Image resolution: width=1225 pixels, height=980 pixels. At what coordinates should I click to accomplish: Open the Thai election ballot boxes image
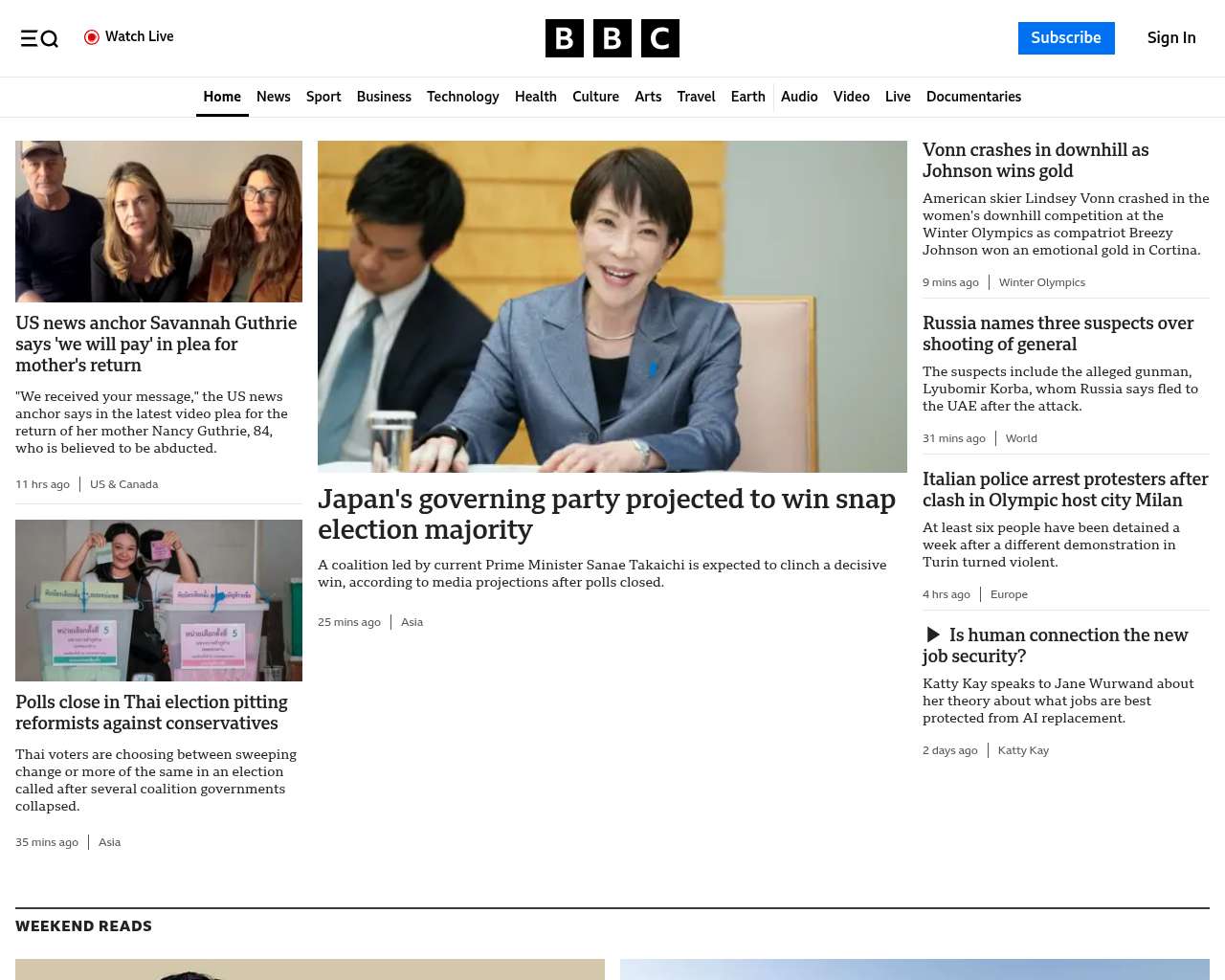click(x=159, y=600)
